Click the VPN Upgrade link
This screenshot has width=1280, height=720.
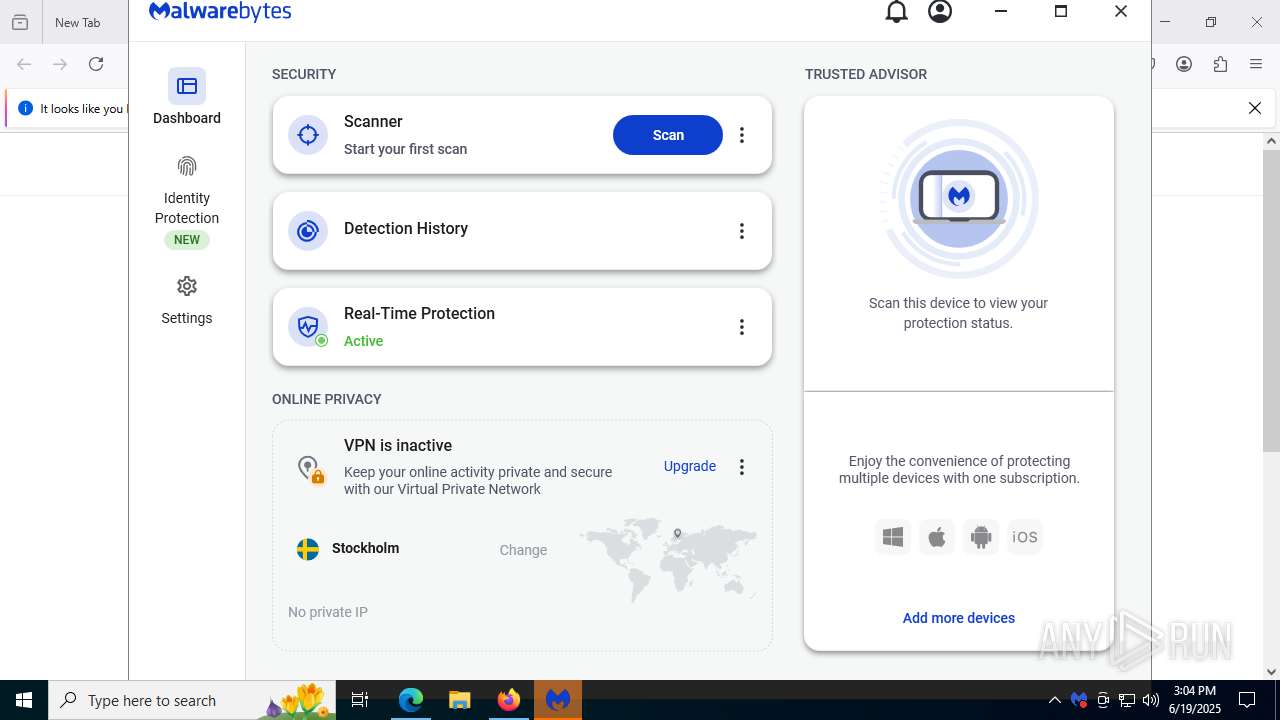tap(690, 466)
